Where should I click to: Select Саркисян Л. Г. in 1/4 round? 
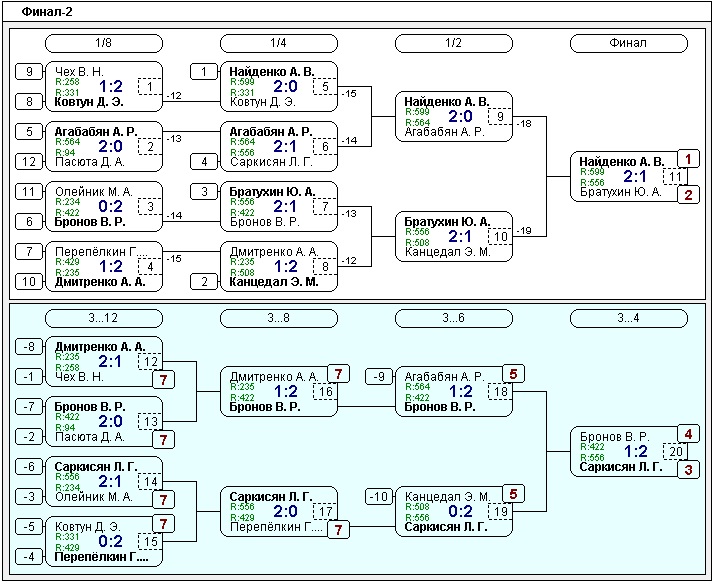(271, 162)
